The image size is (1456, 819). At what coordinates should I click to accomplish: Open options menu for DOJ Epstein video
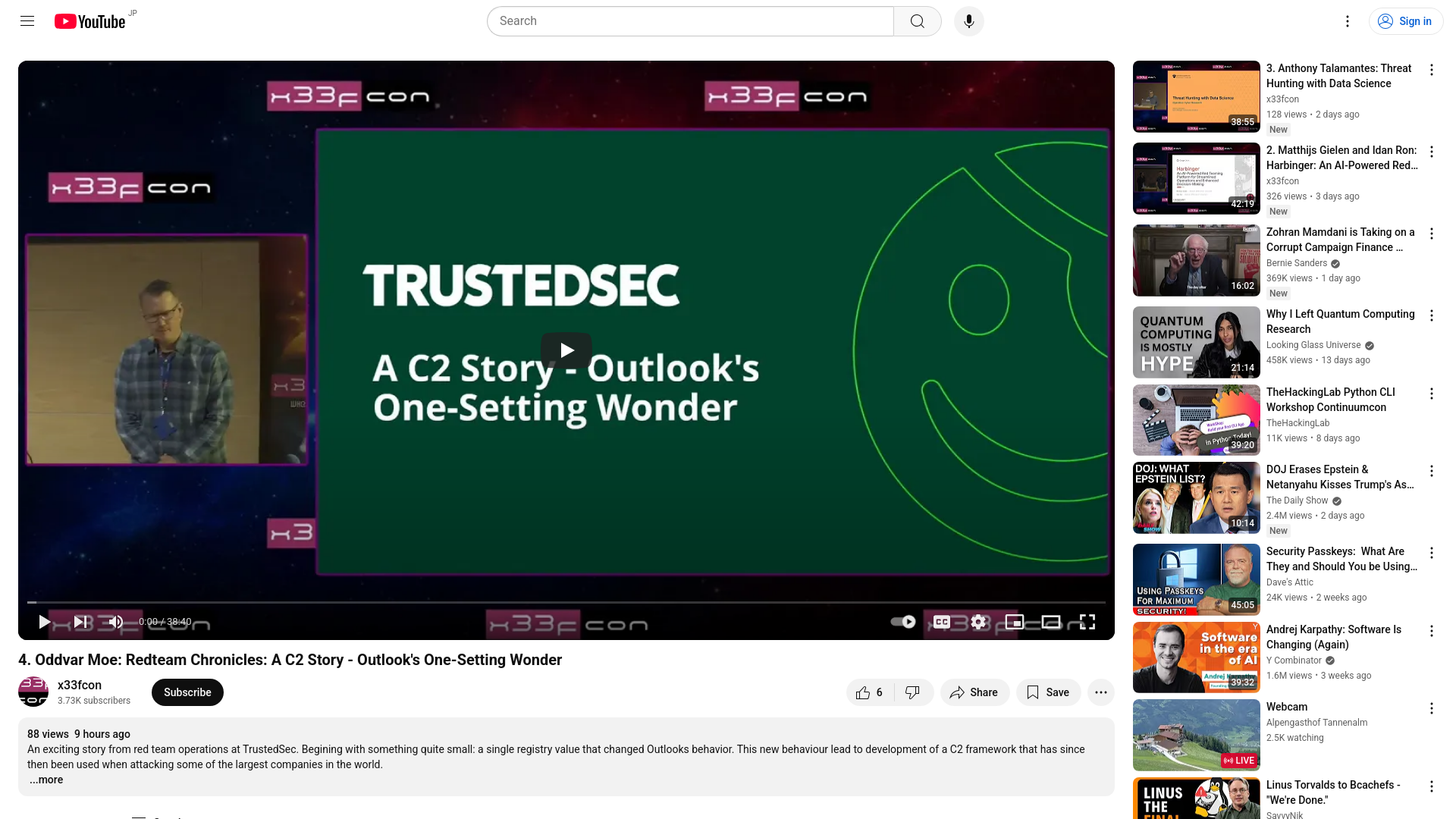(1432, 471)
